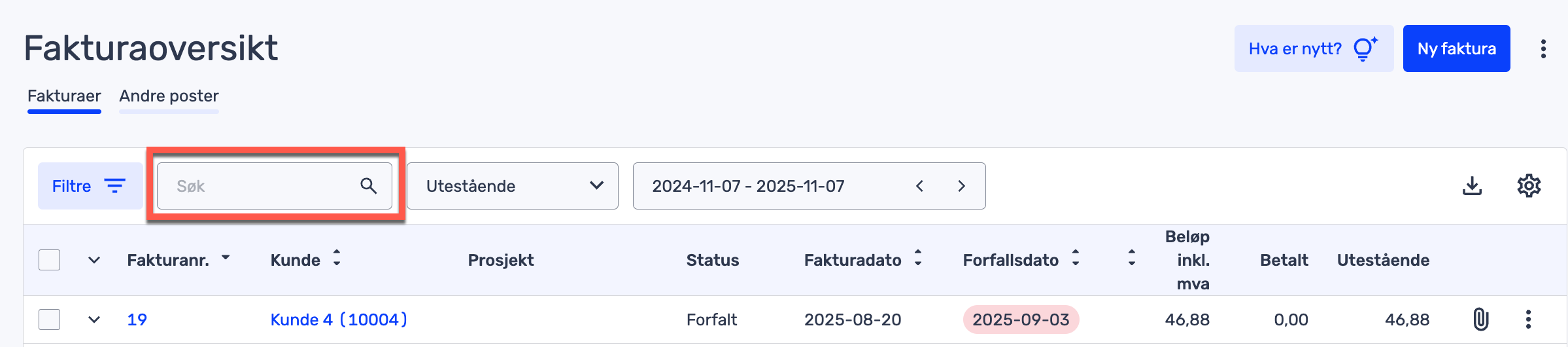Viewport: 1568px width, 347px height.
Task: Expand the invoice 19 row details
Action: tap(94, 320)
